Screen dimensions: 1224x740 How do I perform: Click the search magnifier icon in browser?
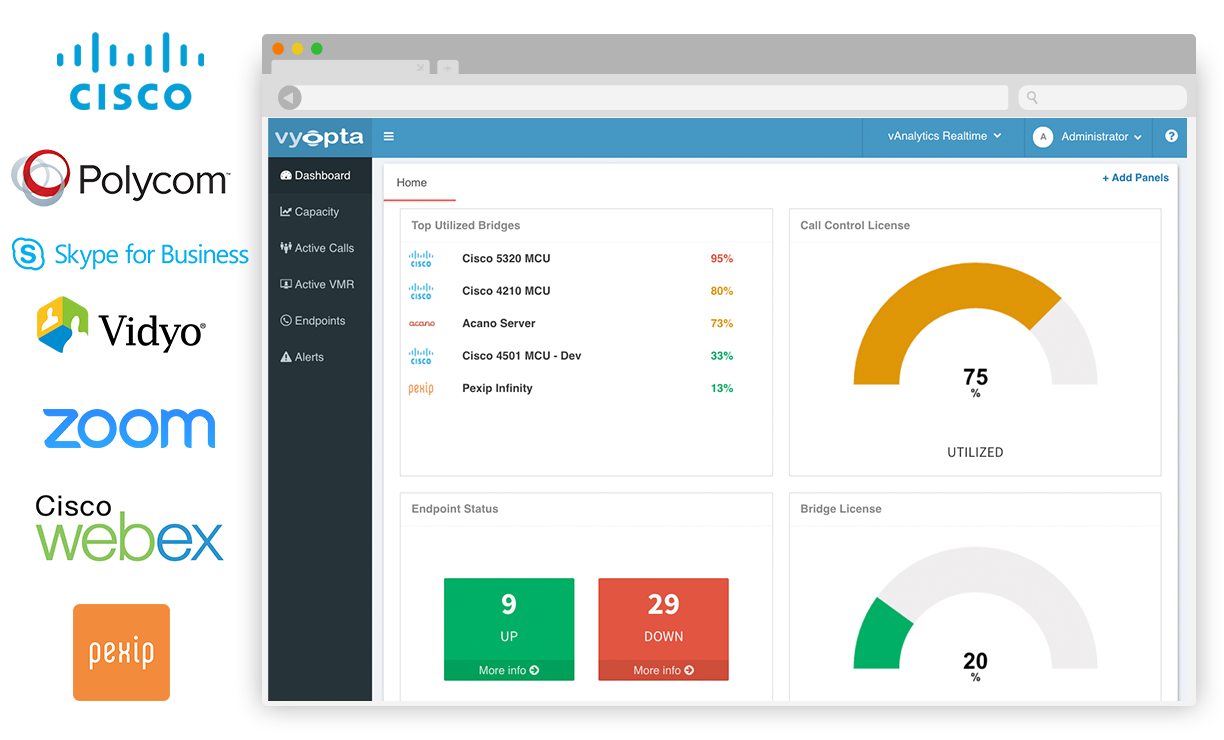click(1033, 97)
